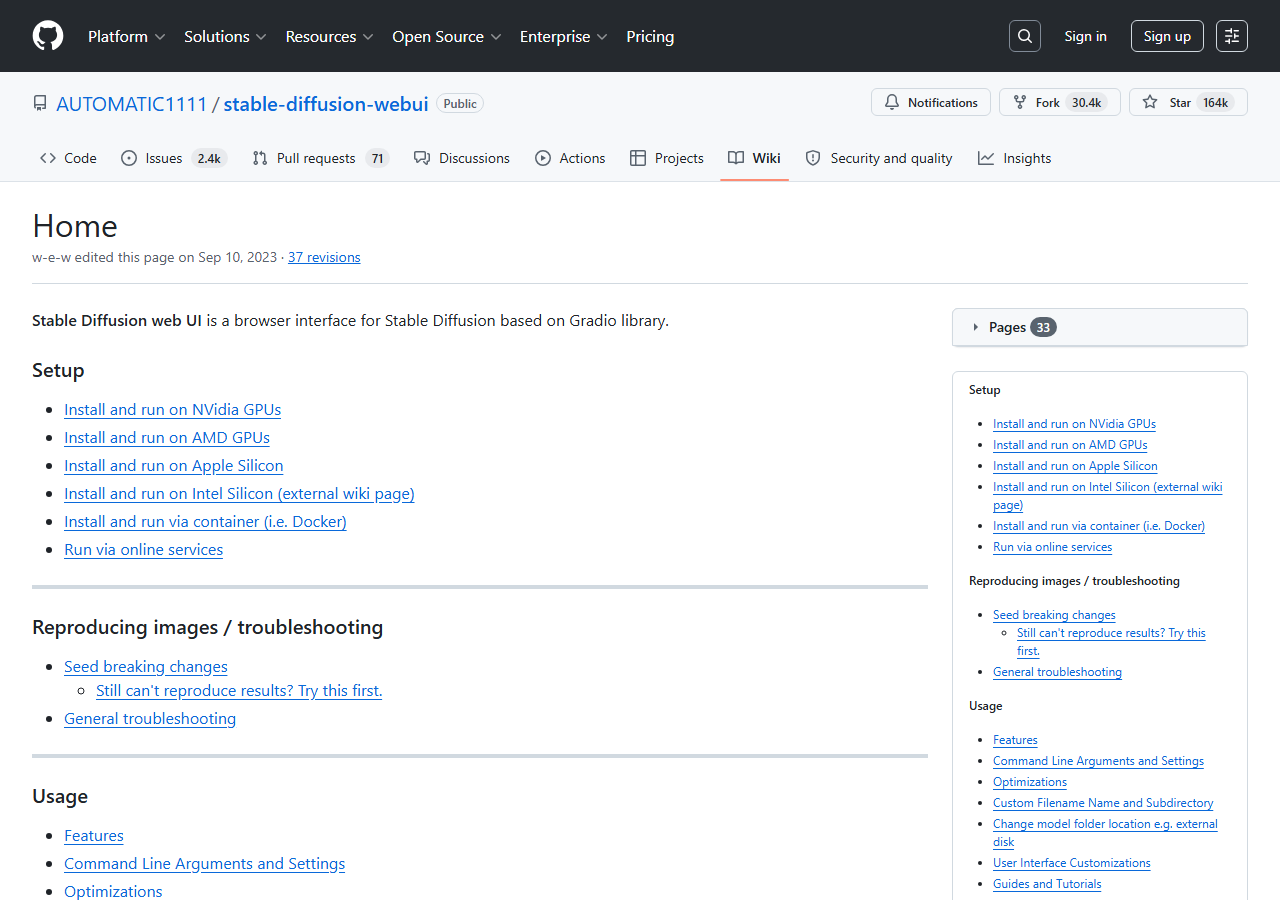Screen dimensions: 1280x900
Task: Open Security and quality tab
Action: (879, 158)
